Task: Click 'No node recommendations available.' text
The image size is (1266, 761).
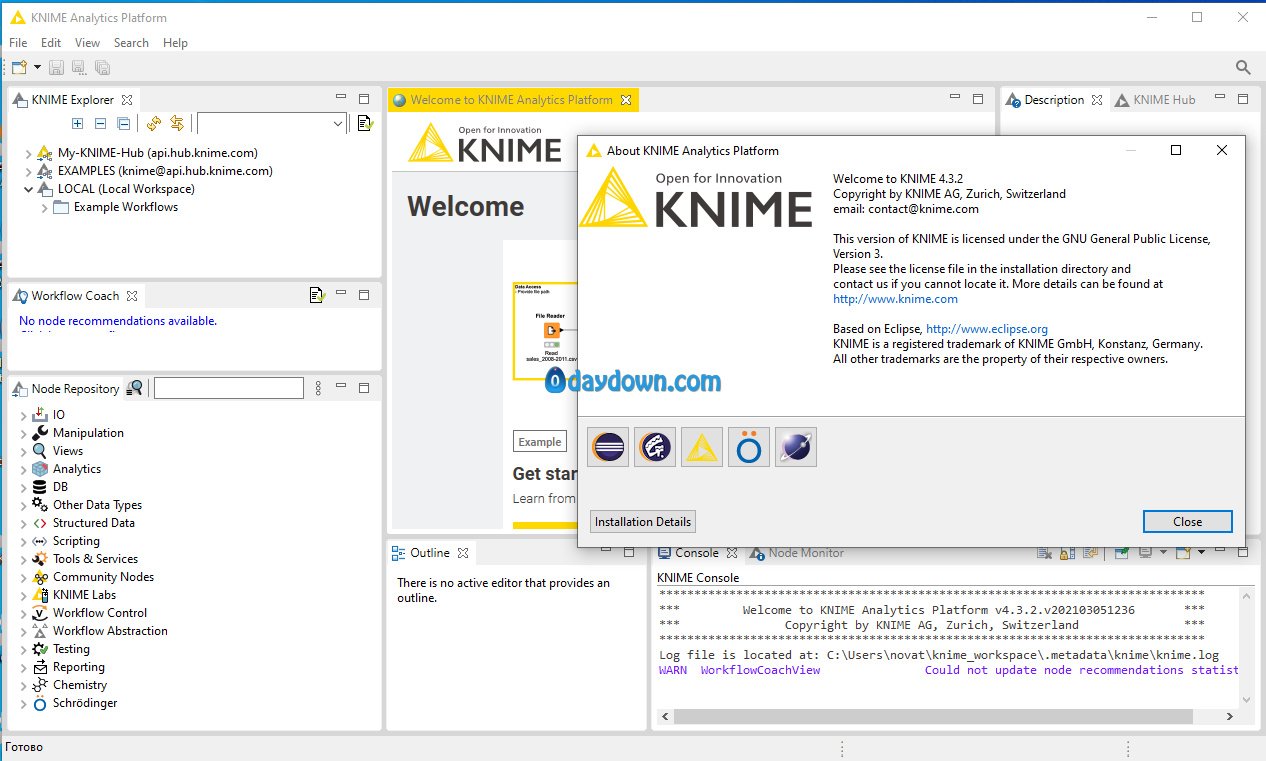Action: (x=118, y=321)
